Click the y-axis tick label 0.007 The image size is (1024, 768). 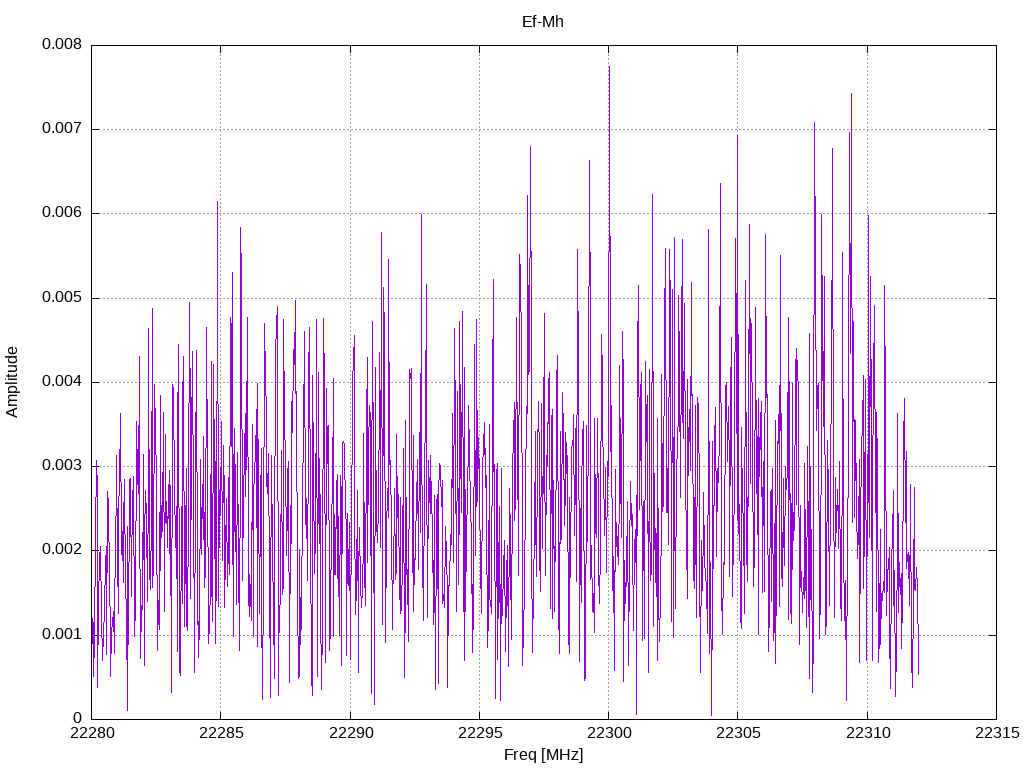(62, 129)
